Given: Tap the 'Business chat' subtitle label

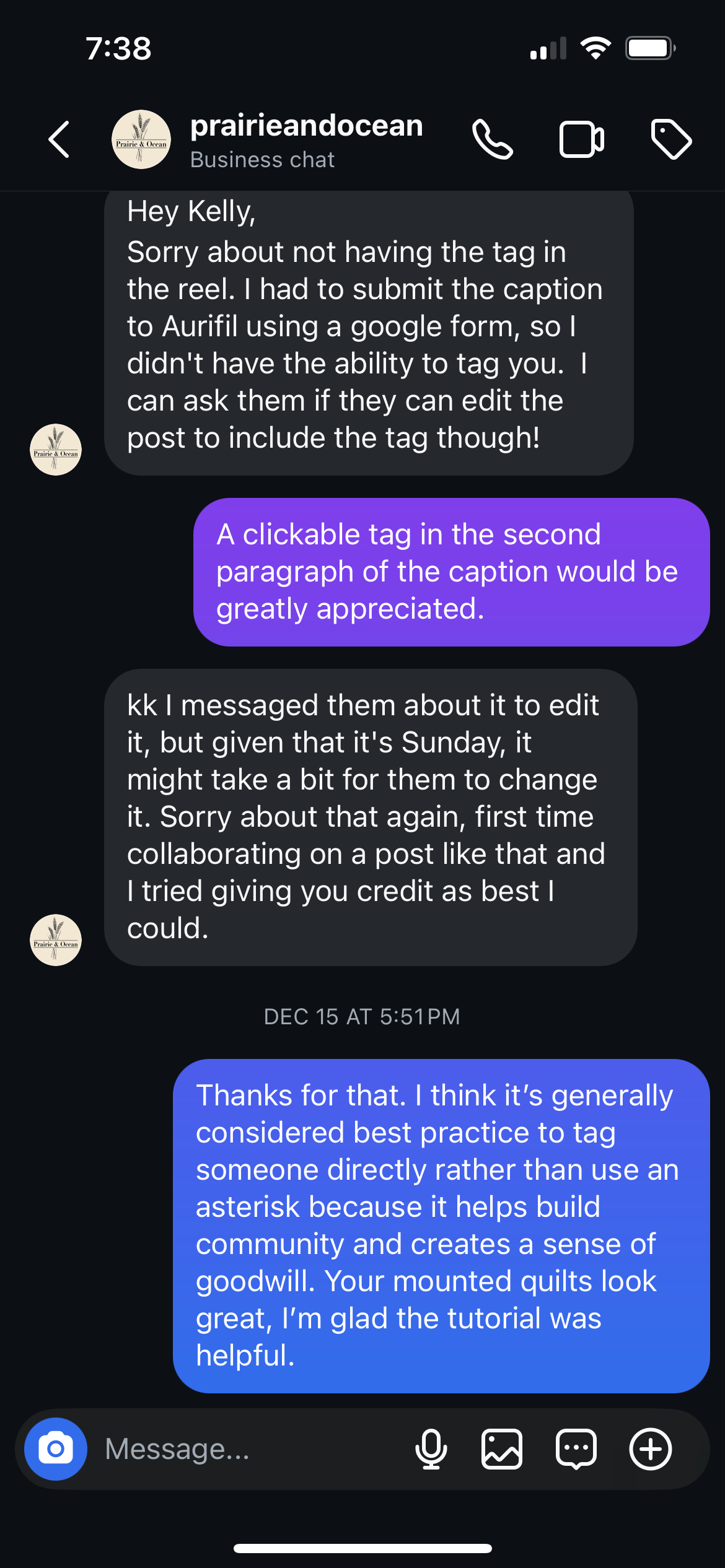Looking at the screenshot, I should coord(262,160).
